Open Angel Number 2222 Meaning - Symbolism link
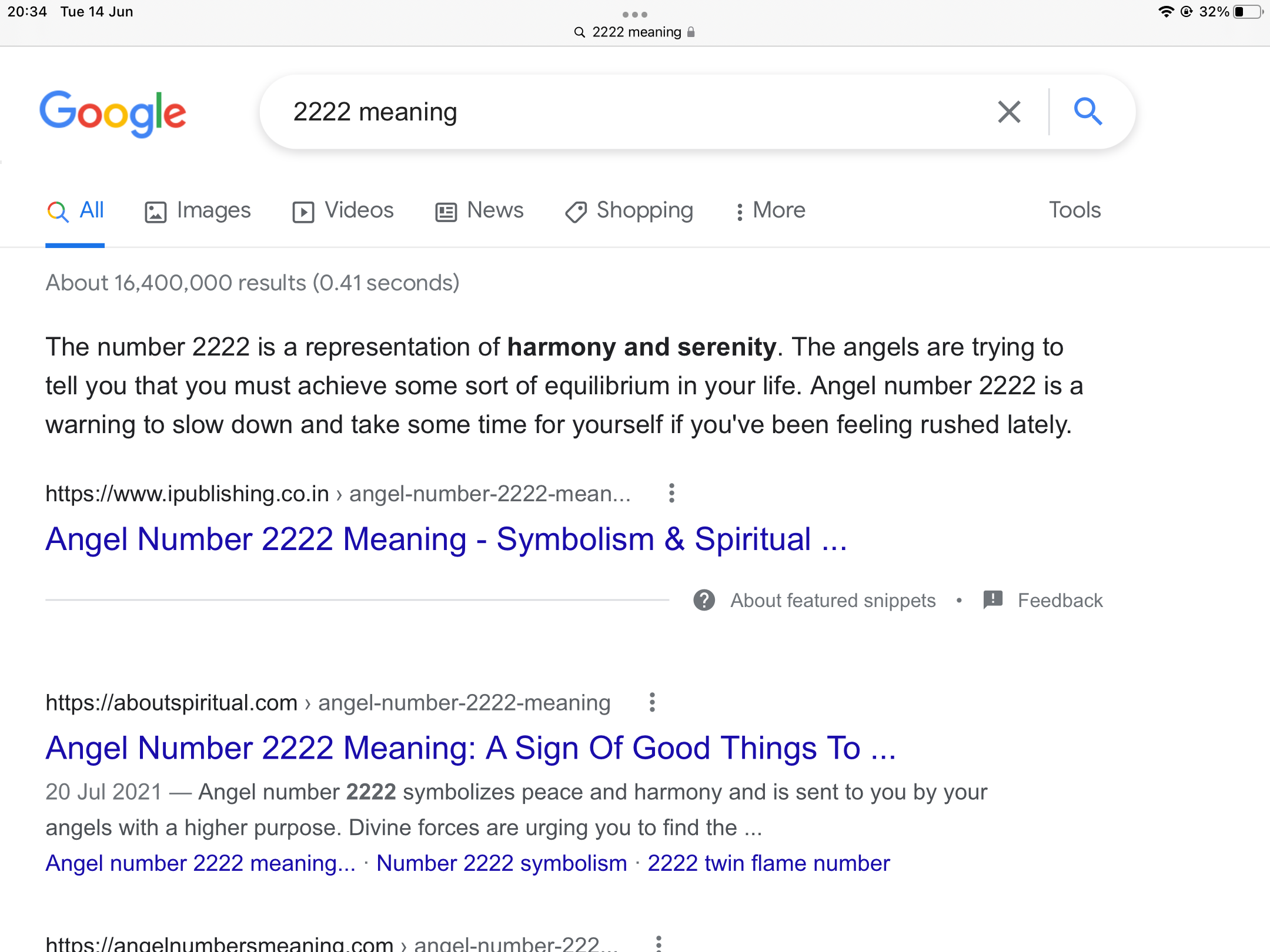1270x952 pixels. (x=446, y=539)
